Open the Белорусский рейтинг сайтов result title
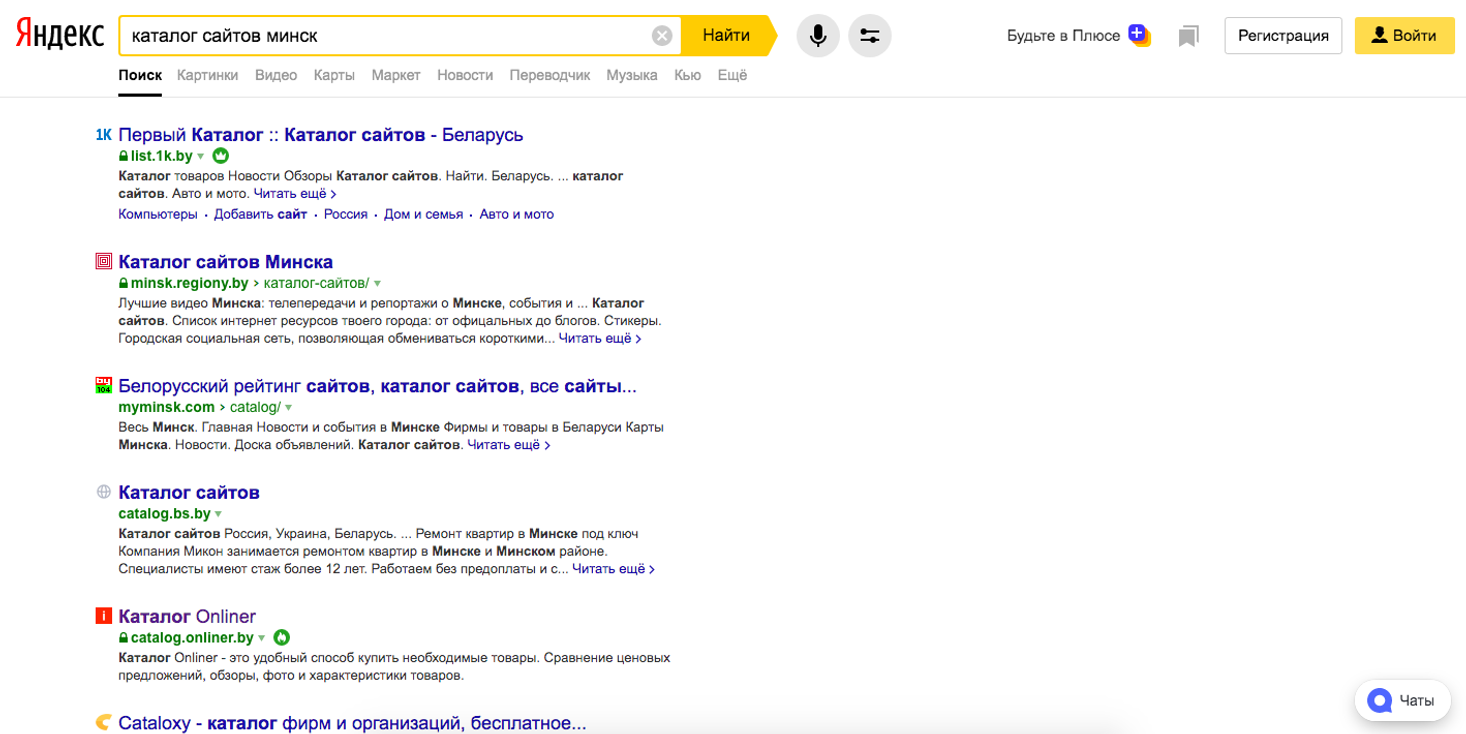Viewport: 1466px width, 734px height. click(x=378, y=386)
